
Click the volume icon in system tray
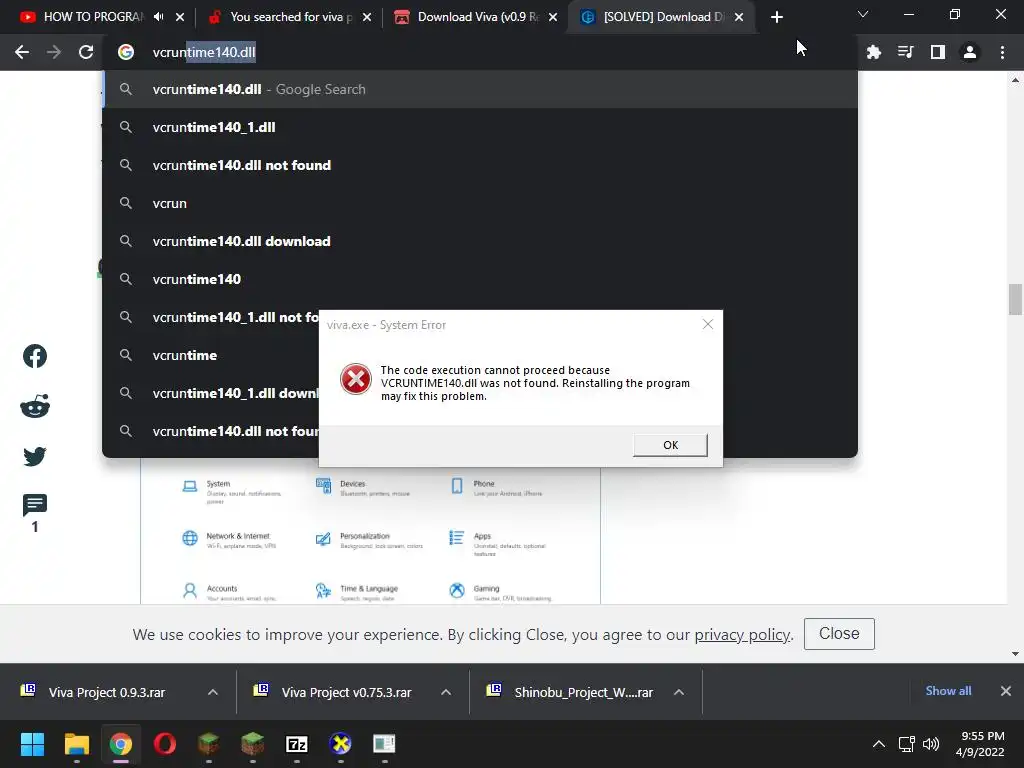[x=931, y=744]
